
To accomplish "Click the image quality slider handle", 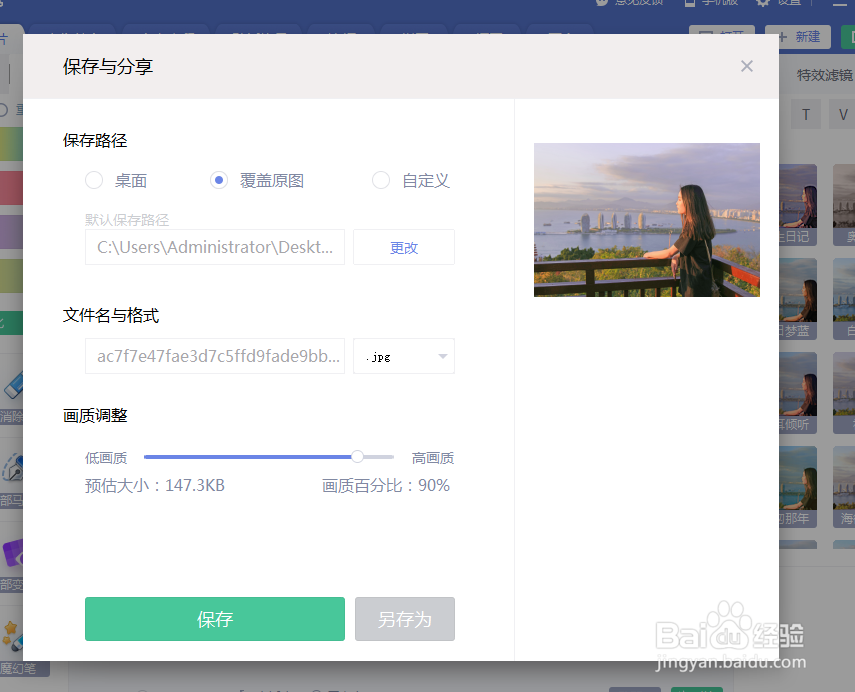I will (x=357, y=456).
